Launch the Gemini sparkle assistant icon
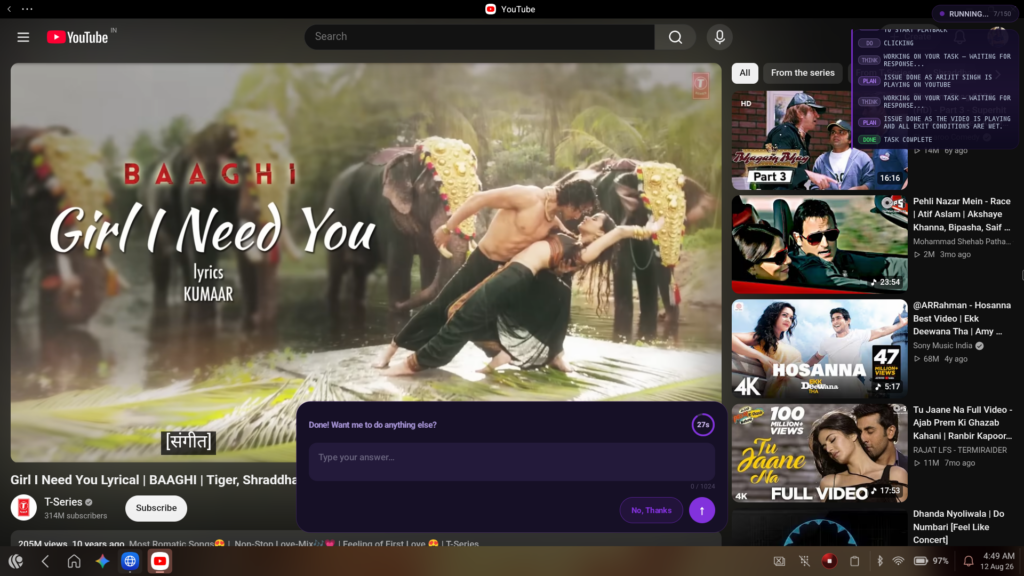This screenshot has width=1024, height=576. (103, 561)
